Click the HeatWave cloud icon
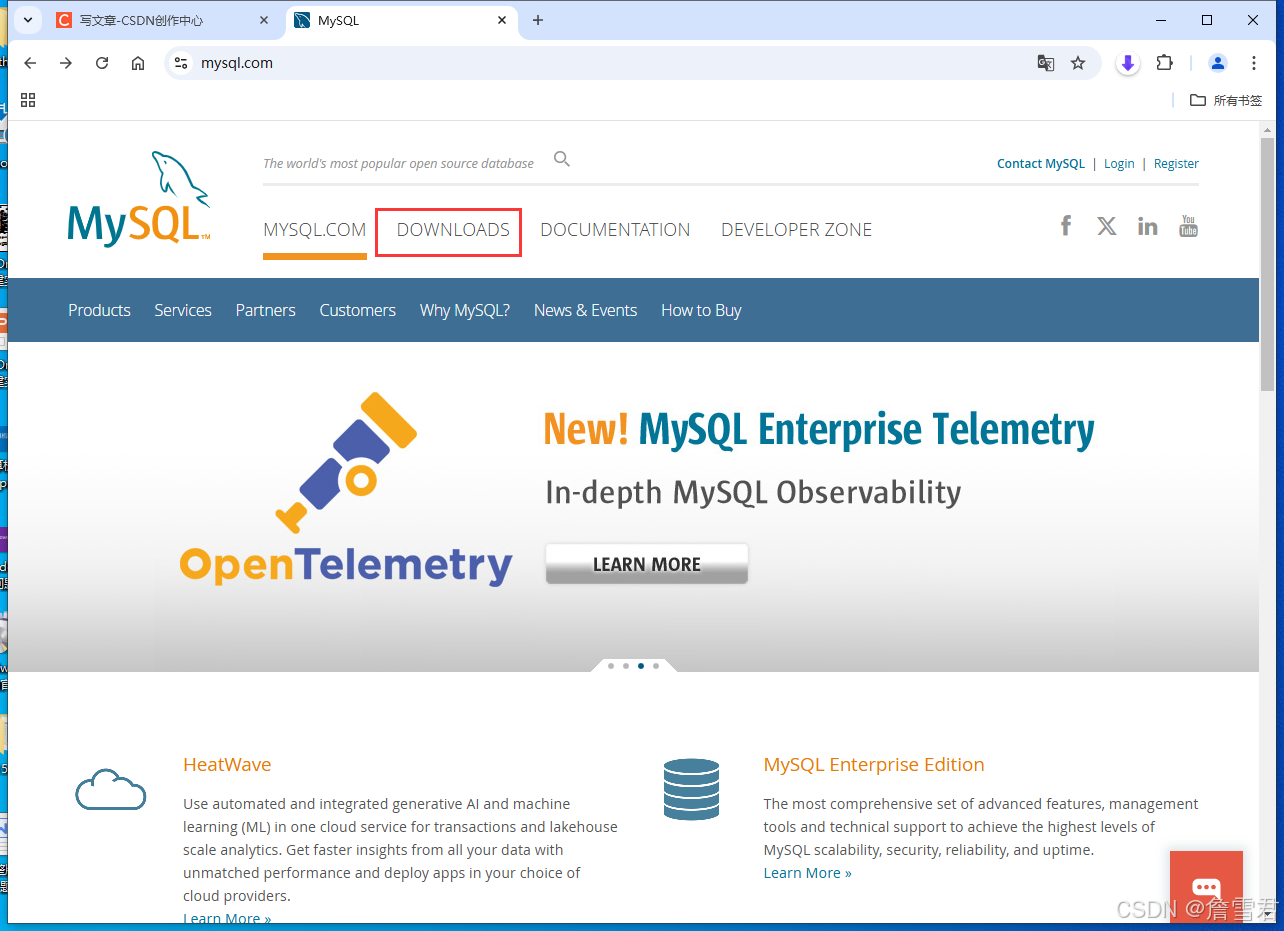This screenshot has width=1284, height=931. 111,790
